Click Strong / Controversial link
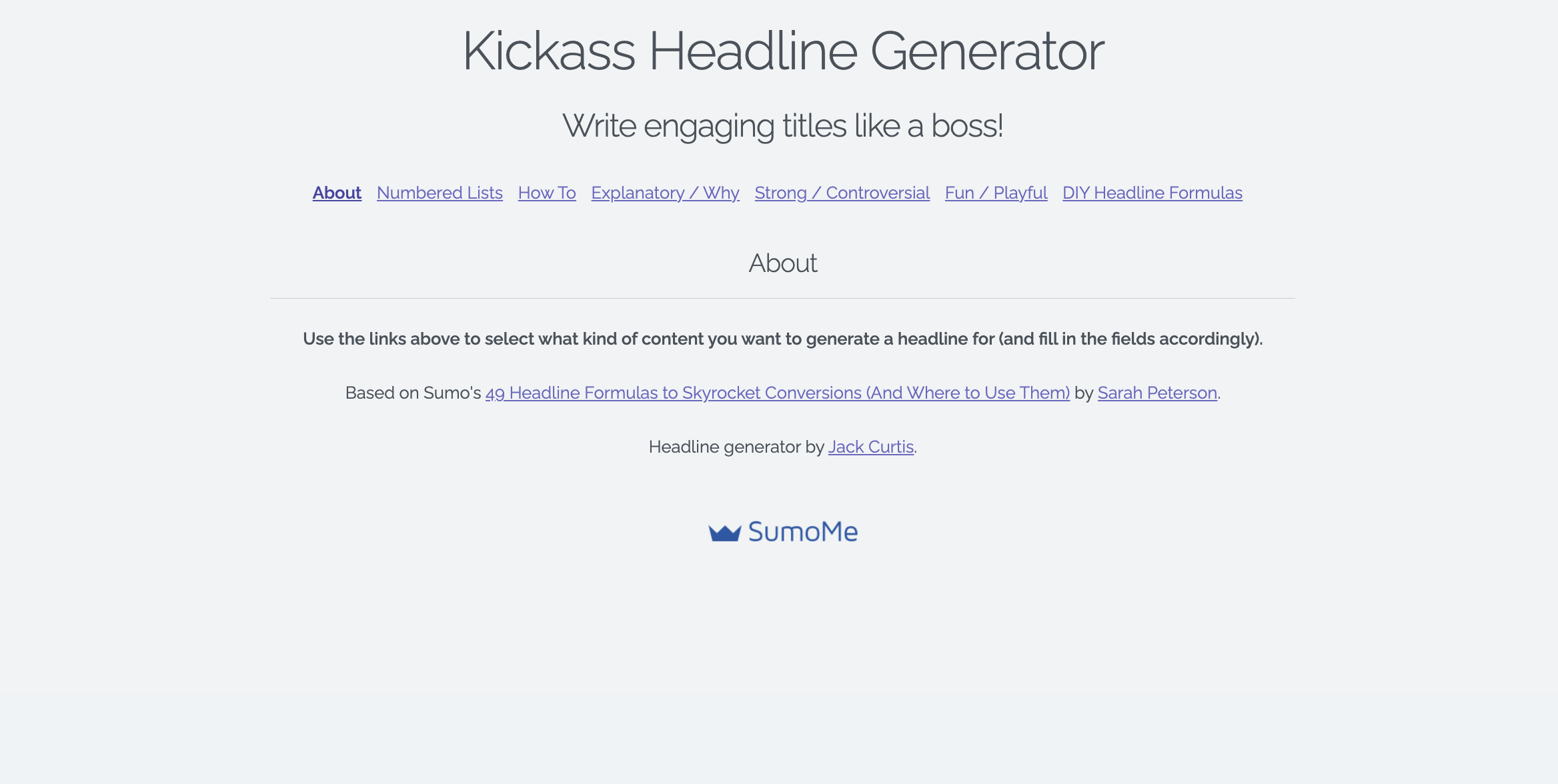Image resolution: width=1558 pixels, height=784 pixels. [842, 193]
